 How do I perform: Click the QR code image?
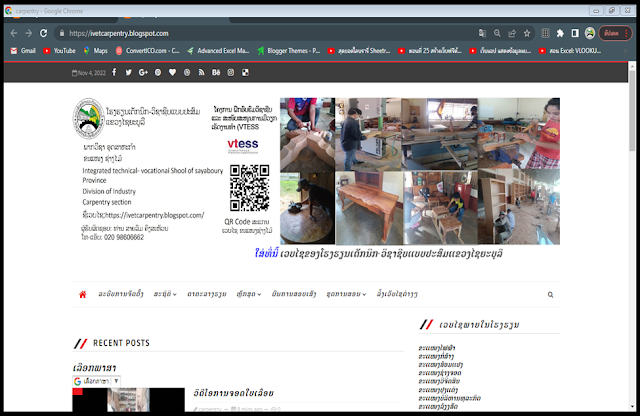click(x=249, y=188)
